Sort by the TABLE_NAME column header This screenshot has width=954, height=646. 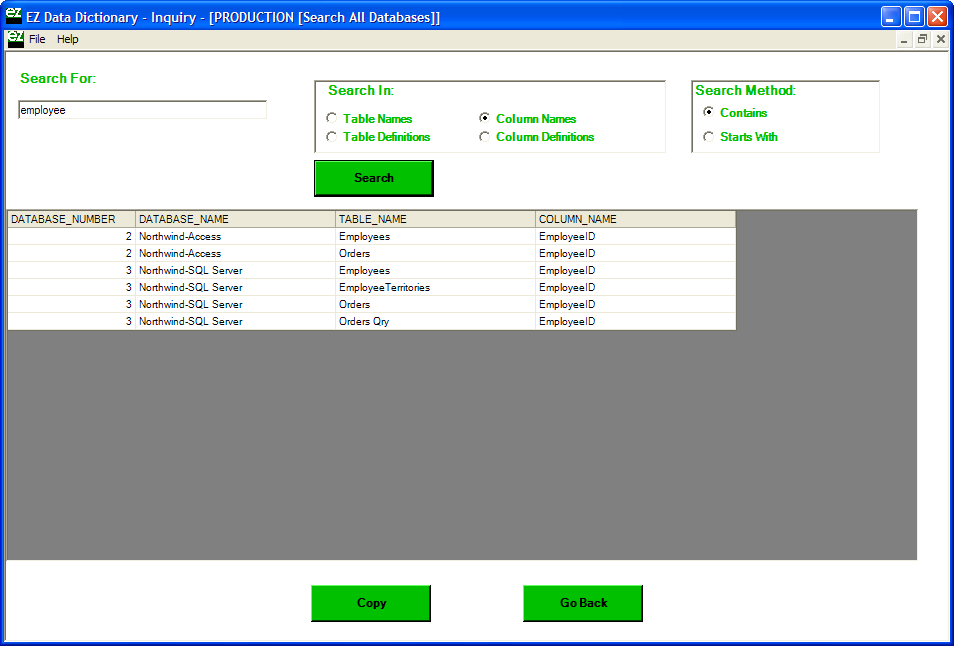click(435, 219)
